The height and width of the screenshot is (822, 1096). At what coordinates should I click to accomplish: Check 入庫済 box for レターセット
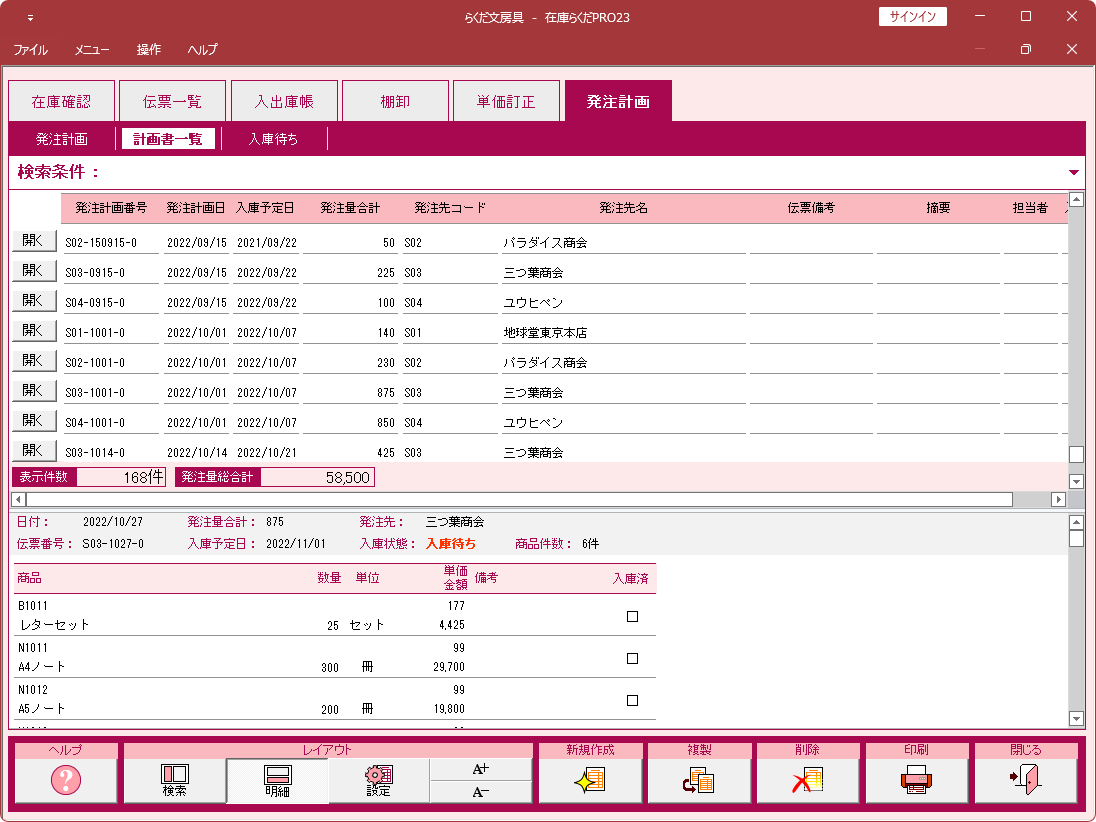pyautogui.click(x=632, y=616)
